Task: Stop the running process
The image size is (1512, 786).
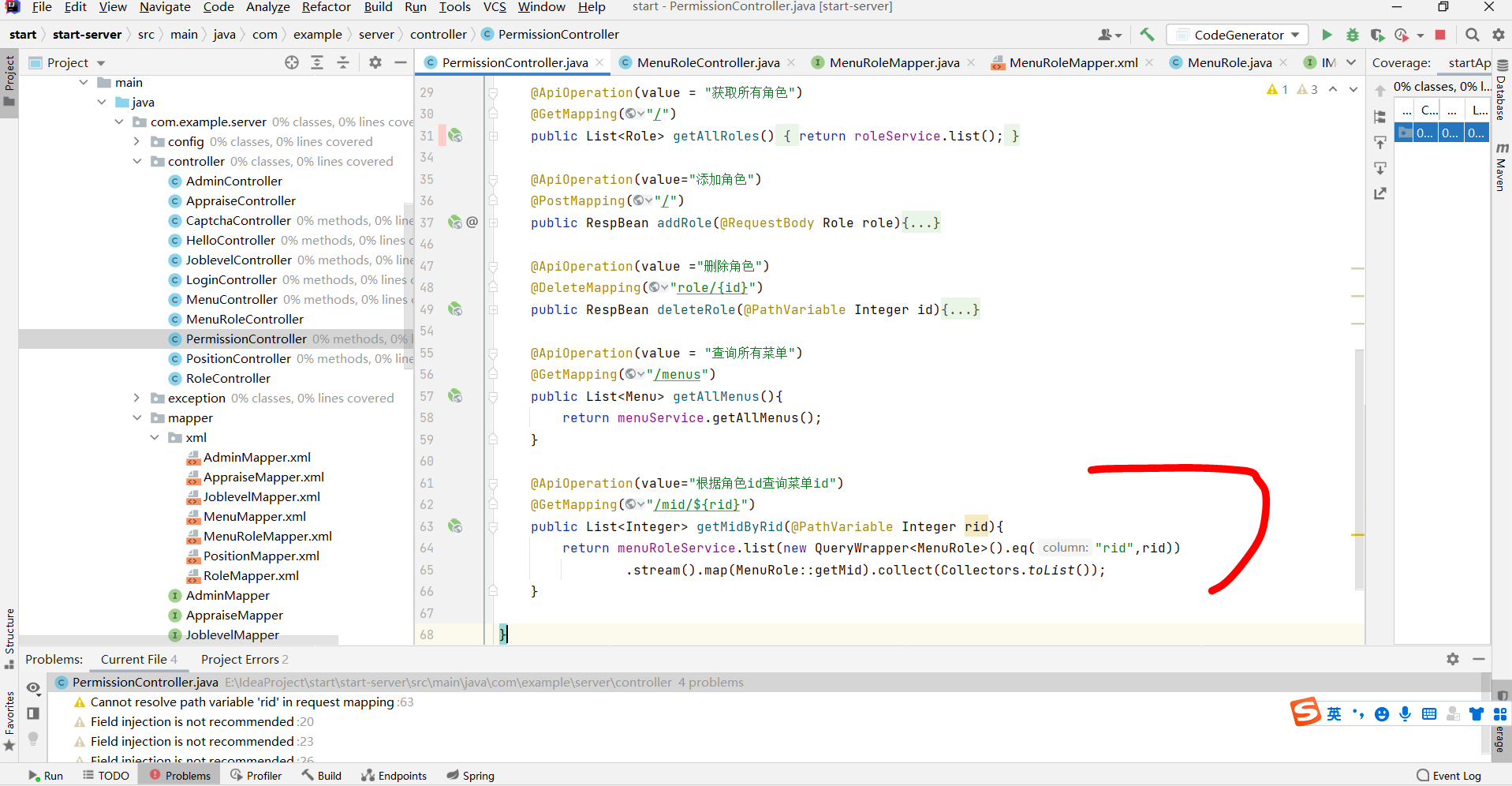Action: click(x=1440, y=35)
